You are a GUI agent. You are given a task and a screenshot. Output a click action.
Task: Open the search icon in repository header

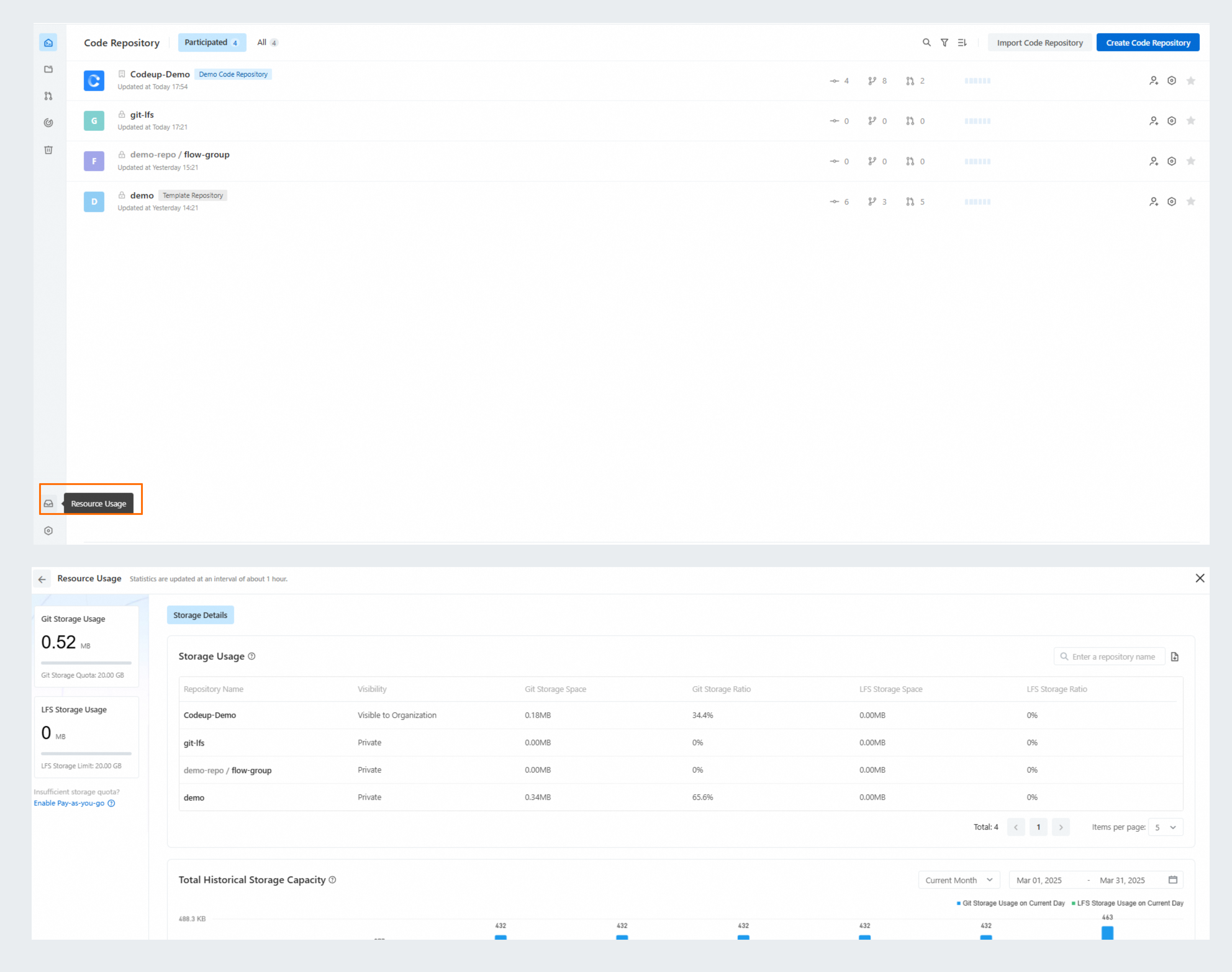coord(926,43)
